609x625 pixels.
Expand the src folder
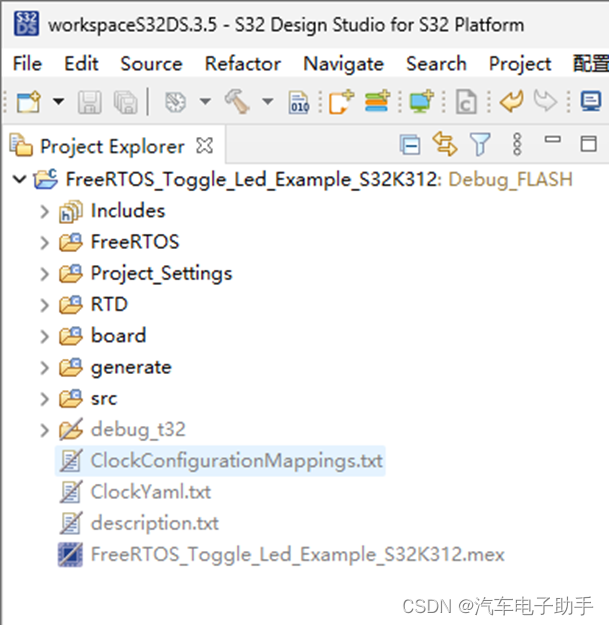[44, 399]
